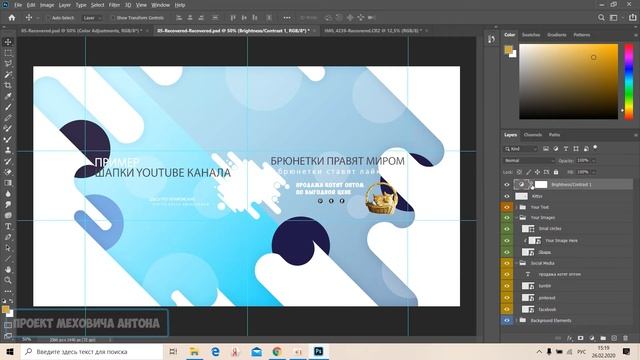Click the lock all padlock icon
640x360 pixels.
click(556, 172)
